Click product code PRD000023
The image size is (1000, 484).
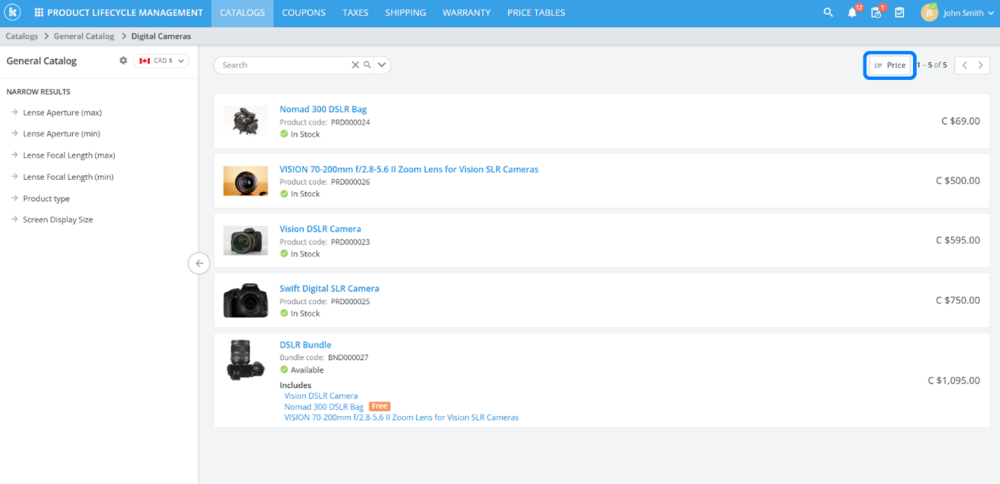(x=350, y=242)
